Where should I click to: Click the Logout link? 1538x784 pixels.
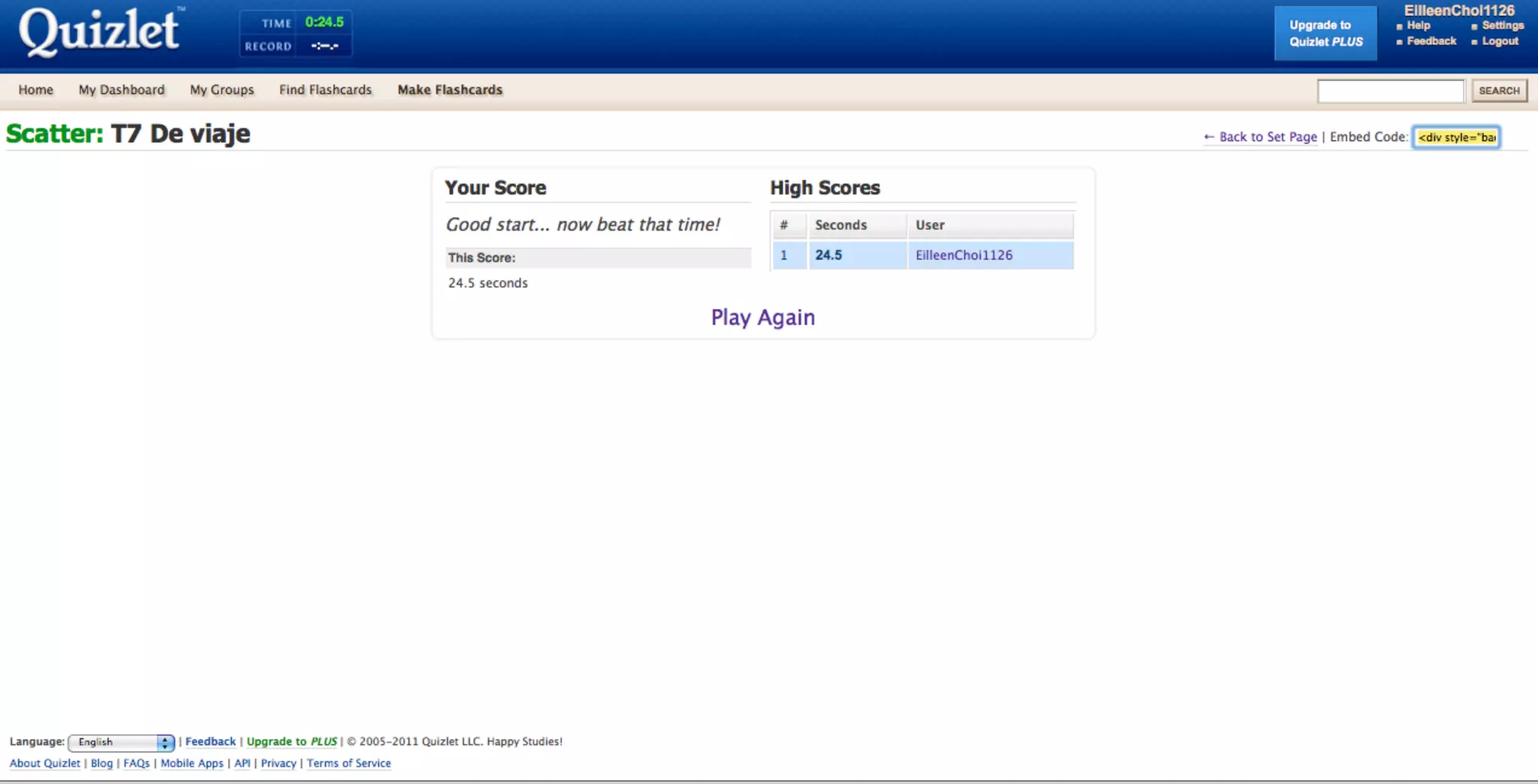point(1500,41)
